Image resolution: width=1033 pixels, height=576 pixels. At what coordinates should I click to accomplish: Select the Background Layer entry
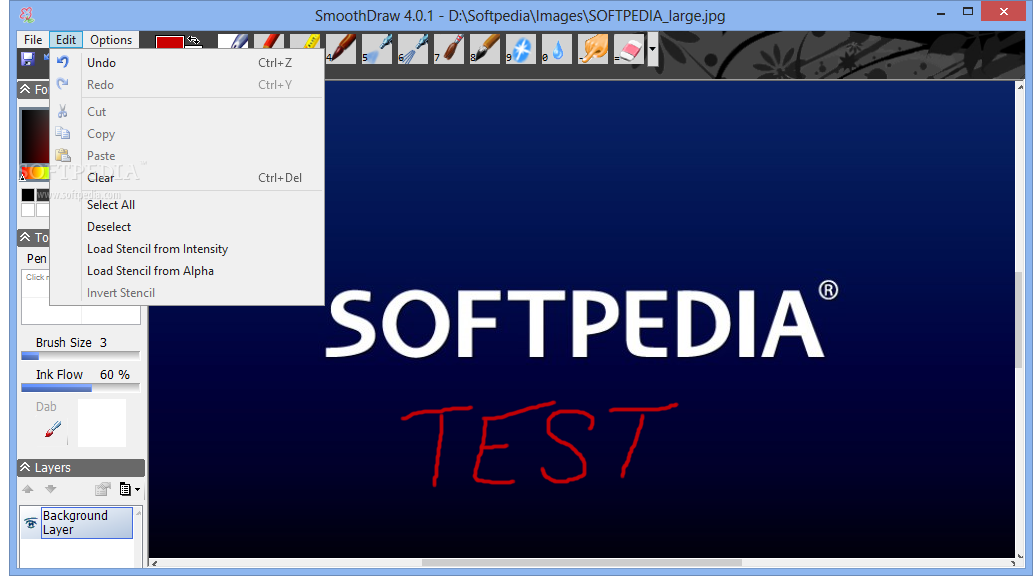87,523
